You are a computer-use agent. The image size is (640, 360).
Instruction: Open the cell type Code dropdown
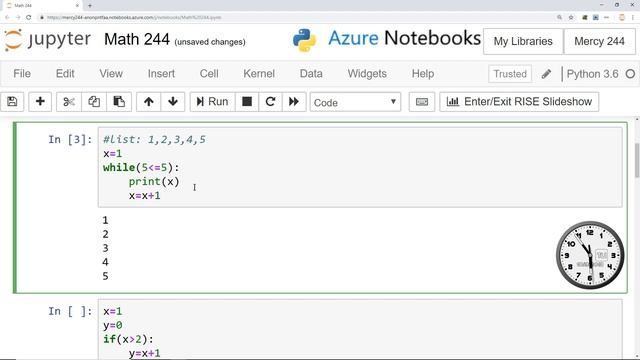(355, 102)
